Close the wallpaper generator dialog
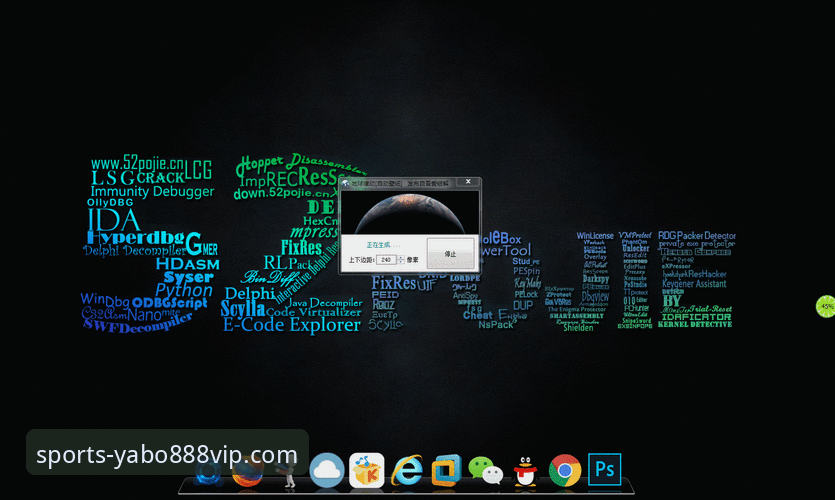 (468, 182)
